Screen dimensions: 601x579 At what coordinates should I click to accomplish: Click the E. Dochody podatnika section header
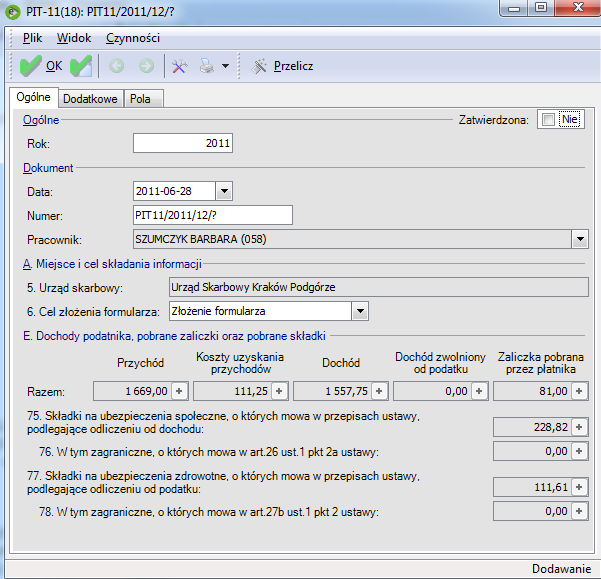click(174, 336)
